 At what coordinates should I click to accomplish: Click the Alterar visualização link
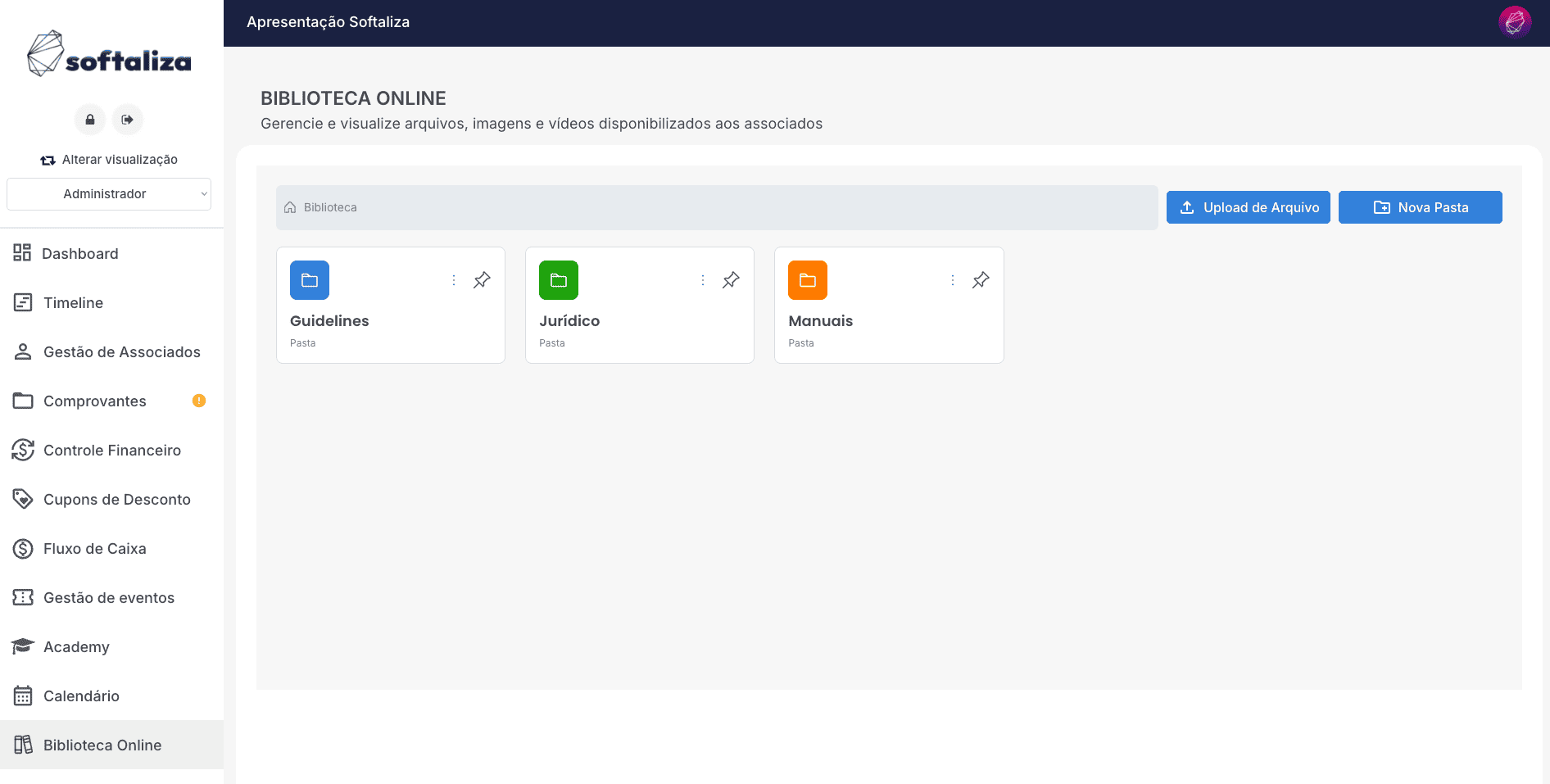point(109,160)
